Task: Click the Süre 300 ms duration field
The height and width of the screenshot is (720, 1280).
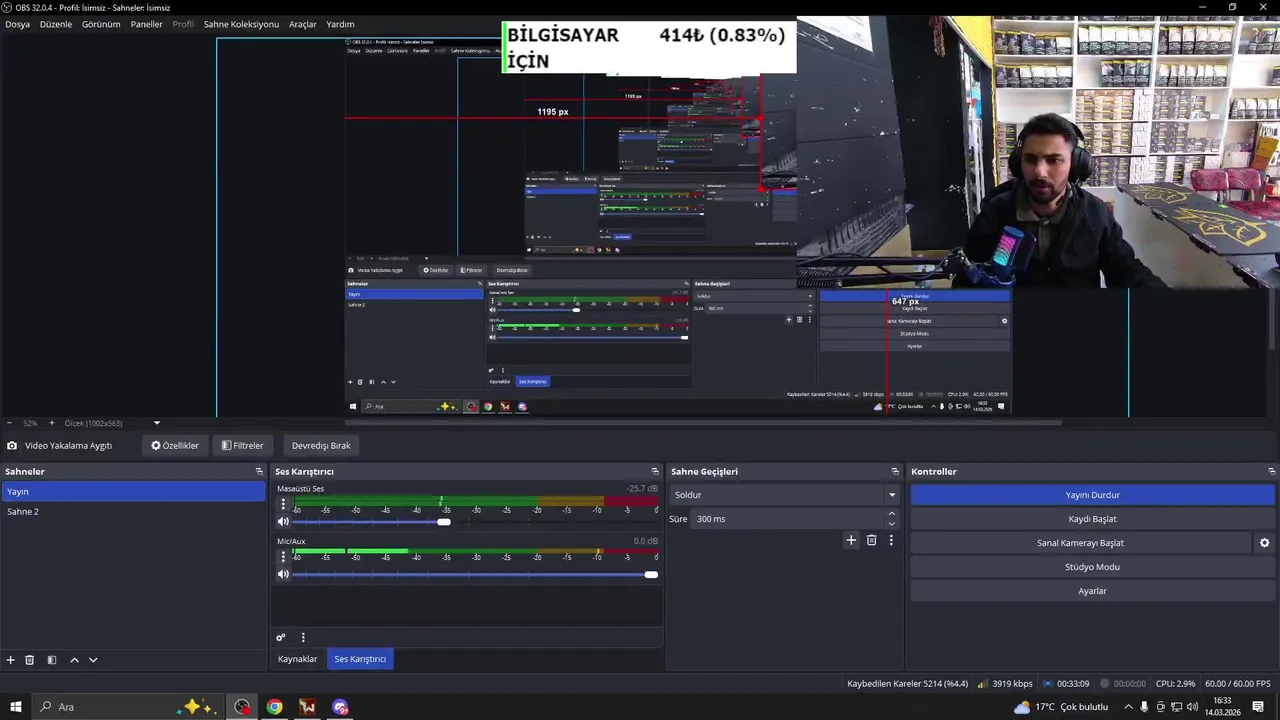Action: [x=789, y=519]
